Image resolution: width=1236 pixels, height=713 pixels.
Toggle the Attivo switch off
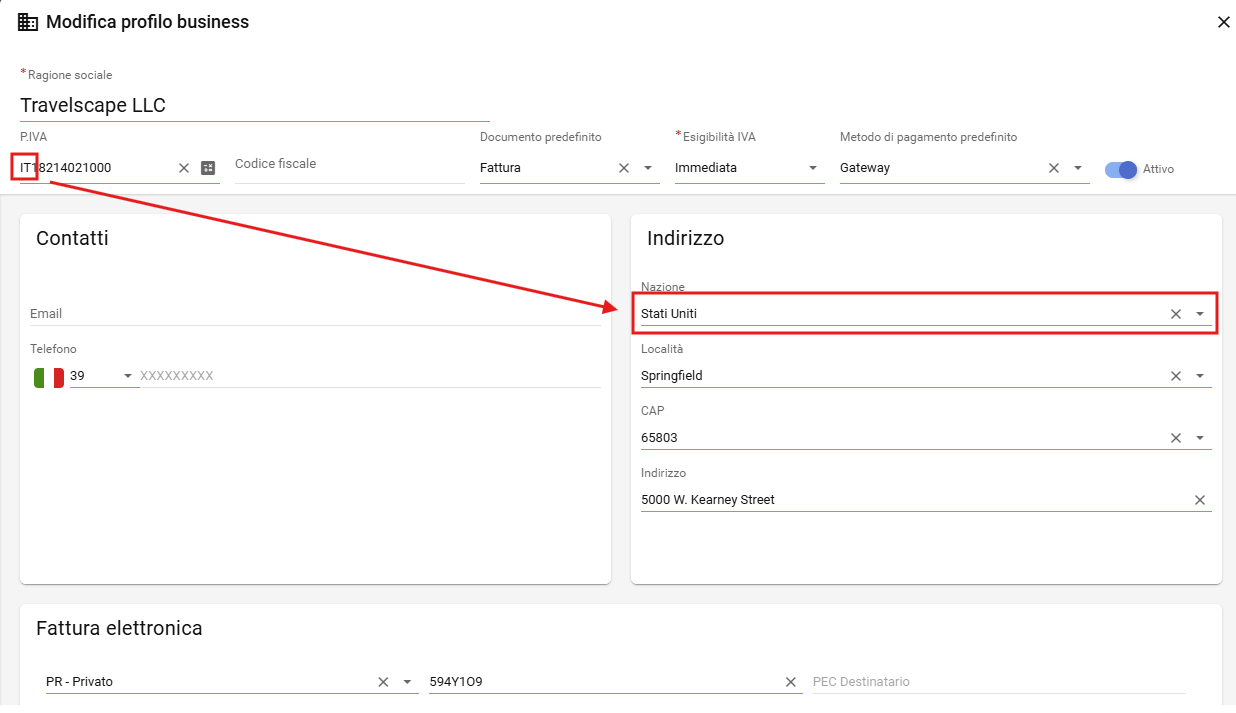(1121, 169)
